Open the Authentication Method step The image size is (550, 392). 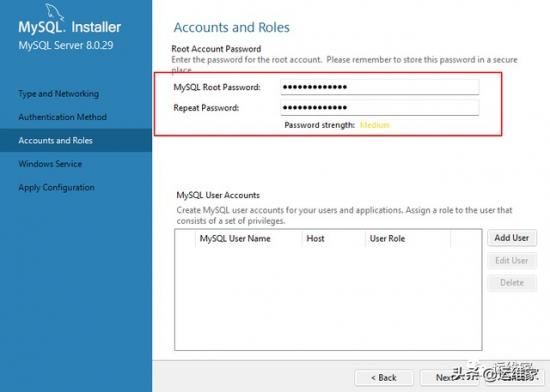click(62, 117)
